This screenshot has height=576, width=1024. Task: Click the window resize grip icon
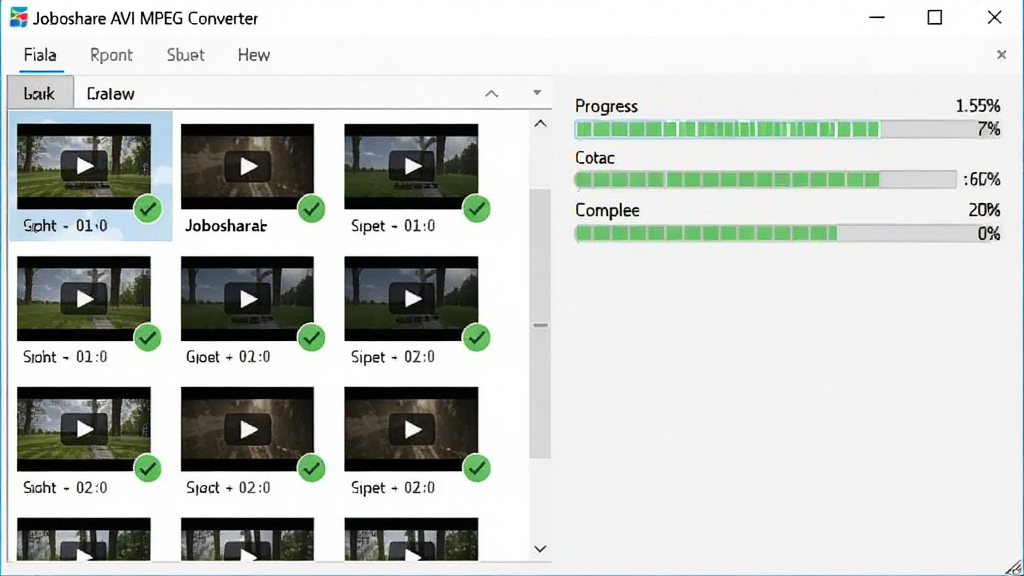(1014, 567)
